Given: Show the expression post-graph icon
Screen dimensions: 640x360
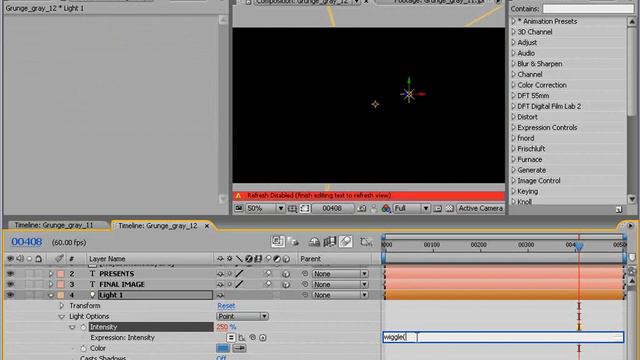Looking at the screenshot, I should [x=242, y=338].
